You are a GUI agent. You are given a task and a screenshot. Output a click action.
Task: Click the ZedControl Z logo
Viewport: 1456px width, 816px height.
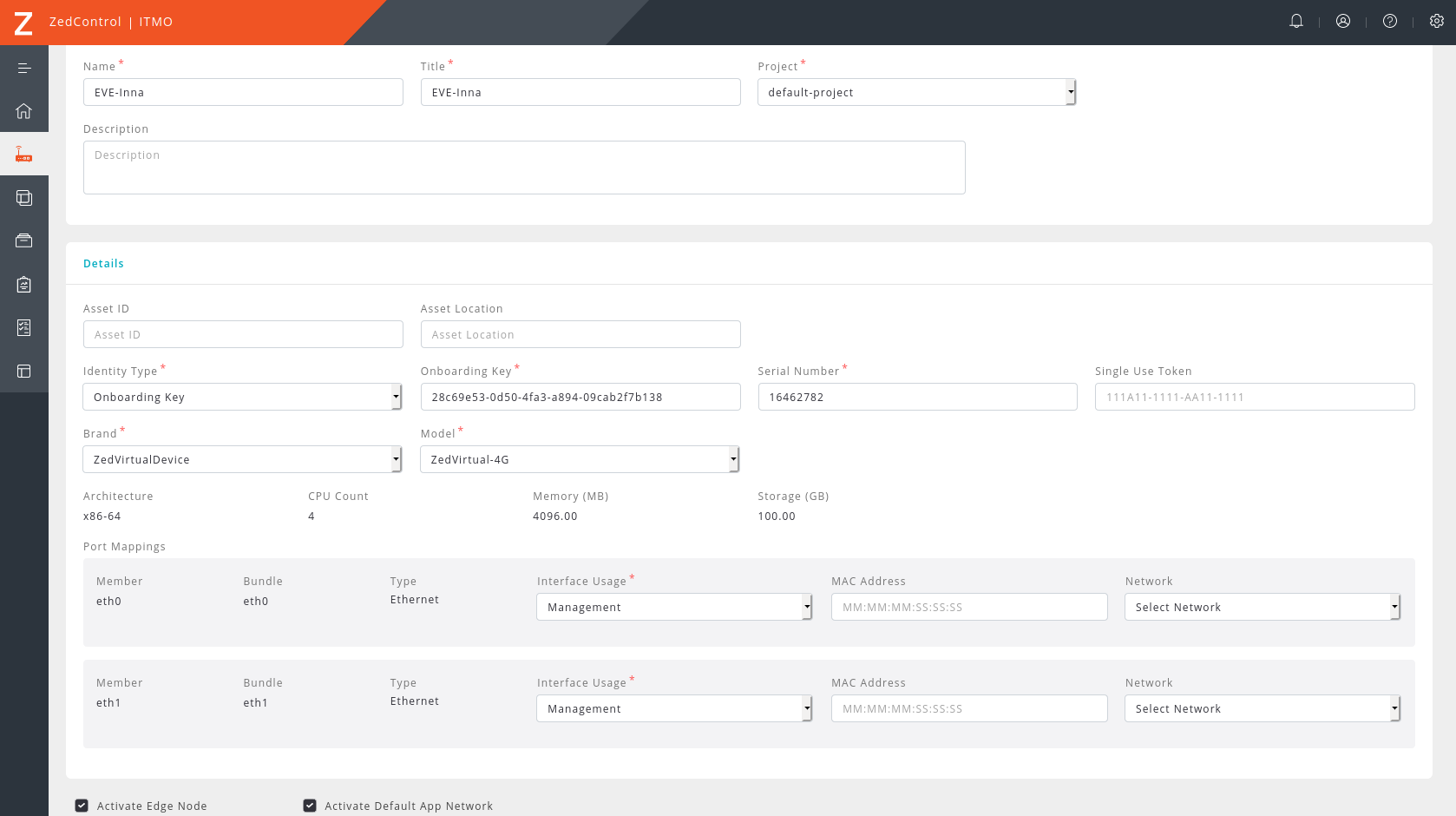point(23,23)
